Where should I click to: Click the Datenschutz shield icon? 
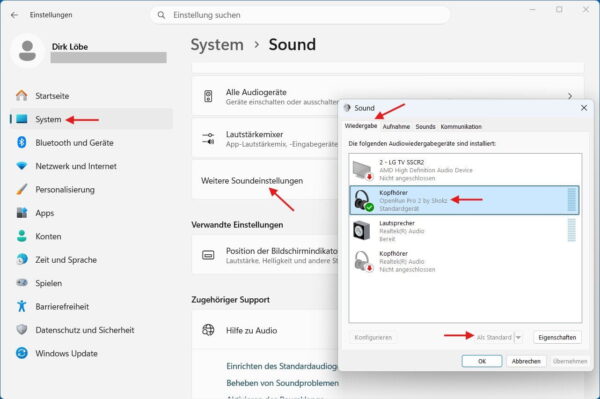tap(22, 329)
